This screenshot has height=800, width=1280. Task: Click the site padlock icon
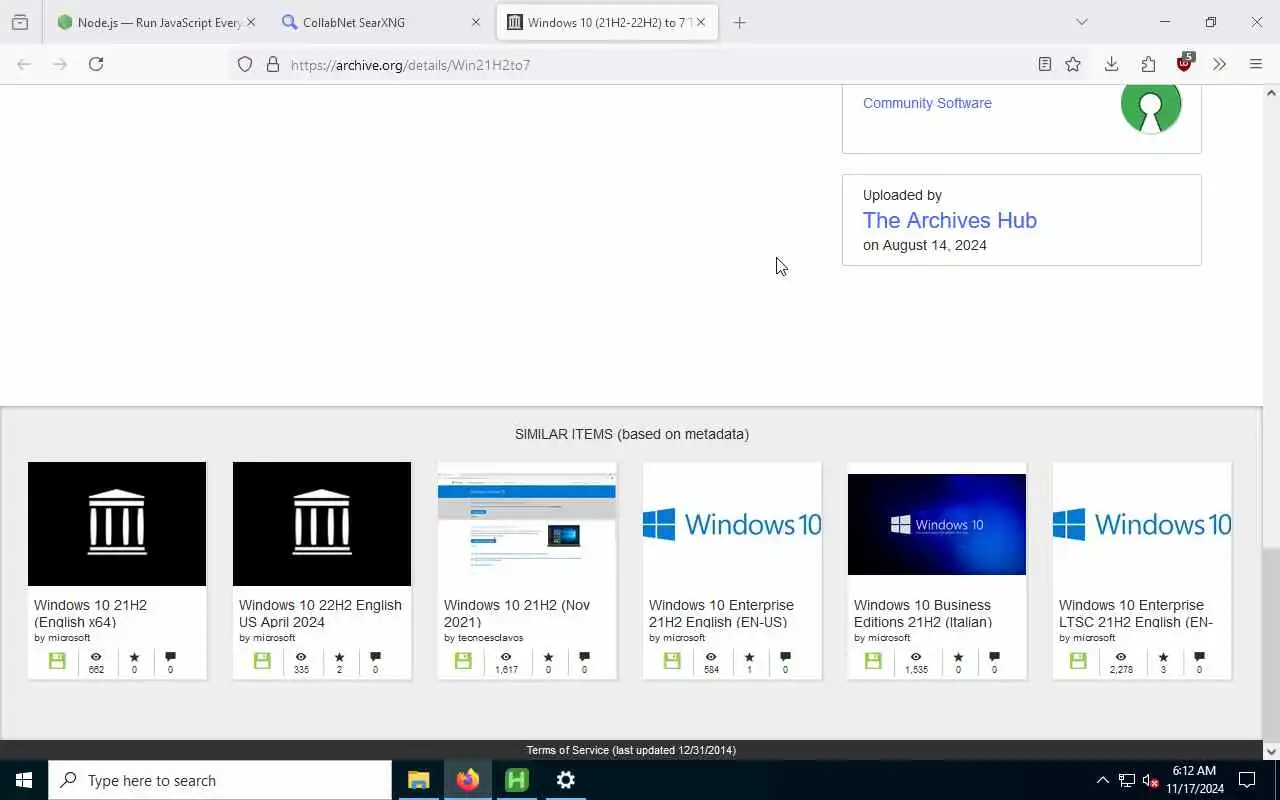[x=272, y=64]
